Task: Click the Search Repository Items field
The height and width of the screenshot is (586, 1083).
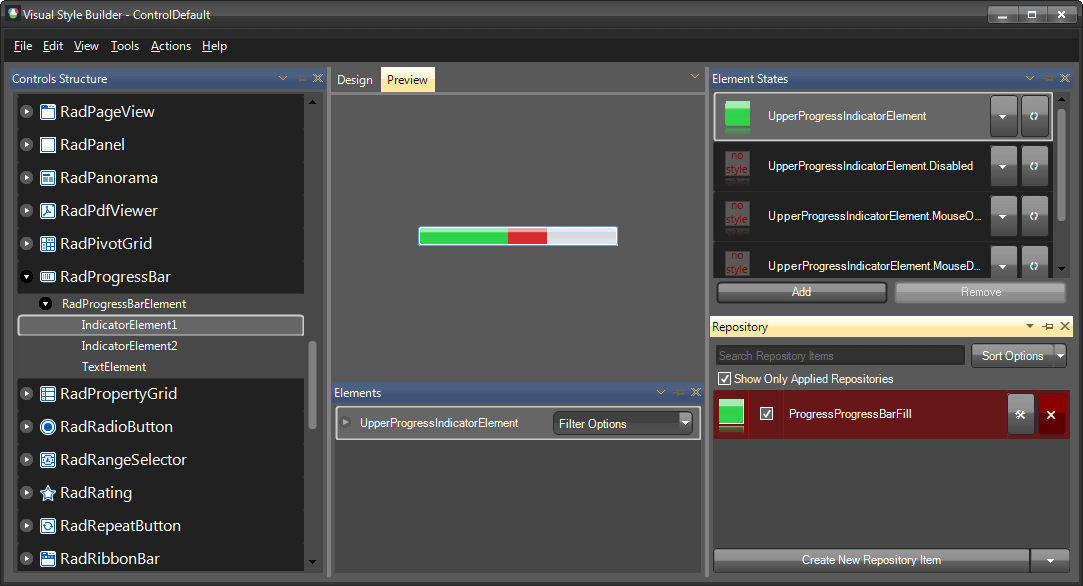Action: pyautogui.click(x=838, y=355)
